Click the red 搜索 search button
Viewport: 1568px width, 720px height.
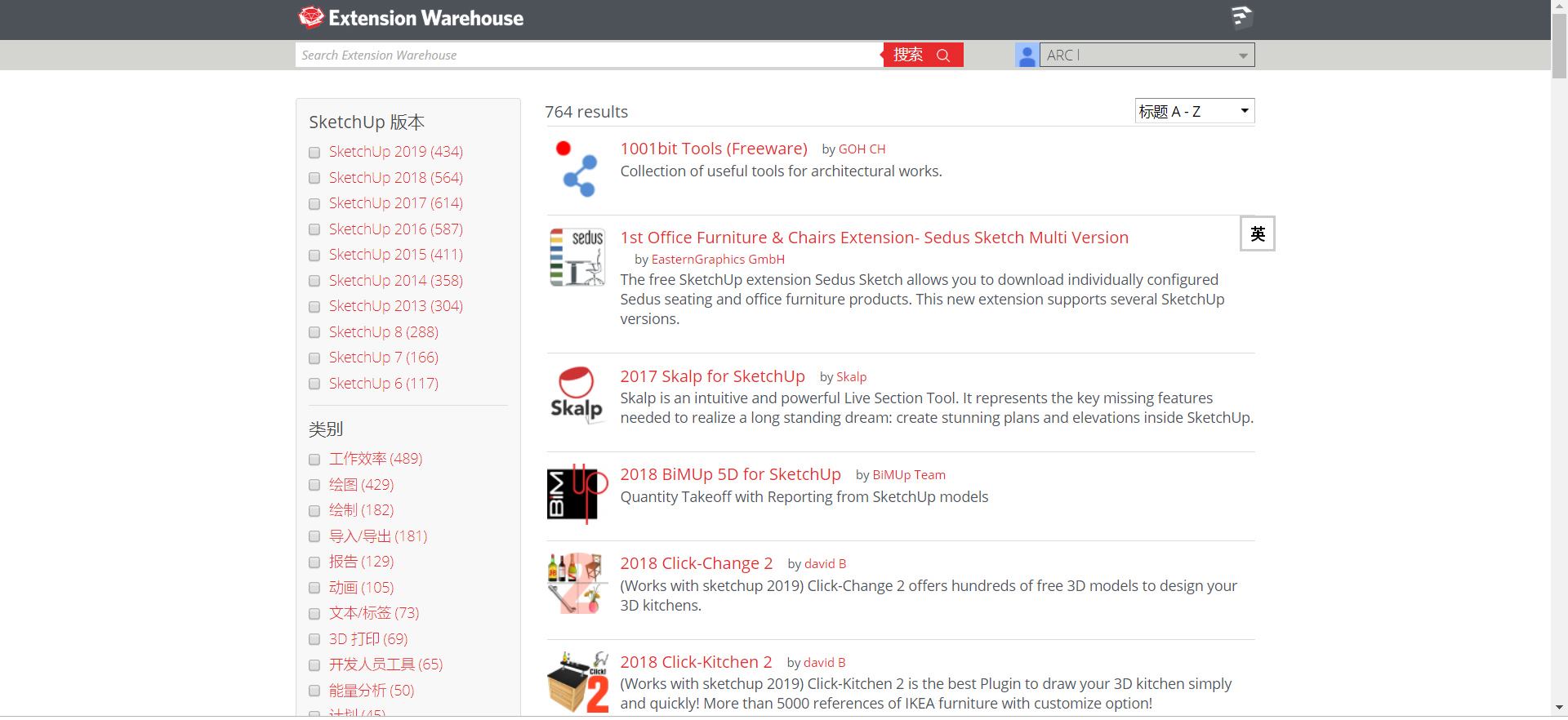923,55
